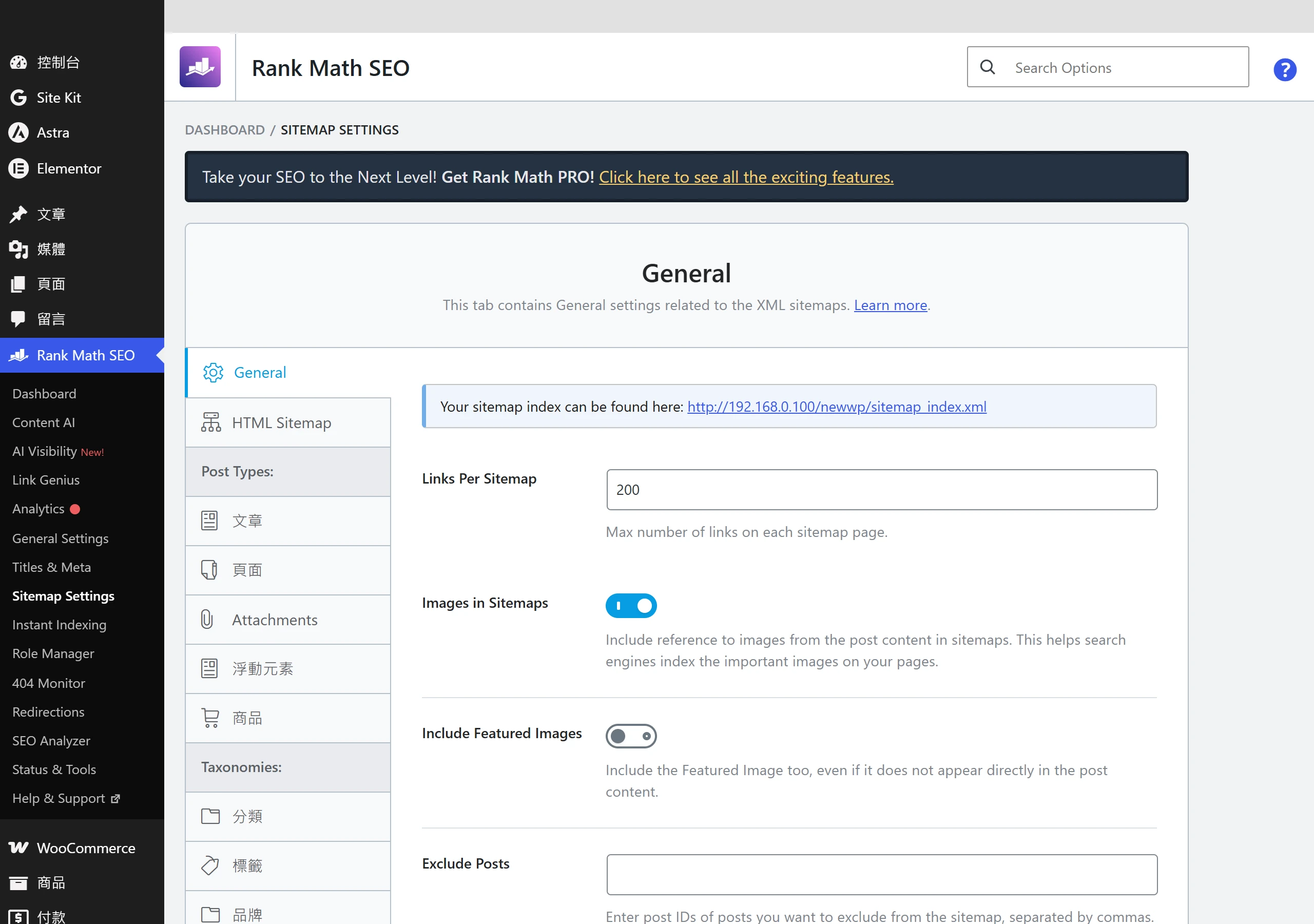Viewport: 1314px width, 924px height.
Task: Enable the Include Featured Images toggle
Action: [631, 736]
